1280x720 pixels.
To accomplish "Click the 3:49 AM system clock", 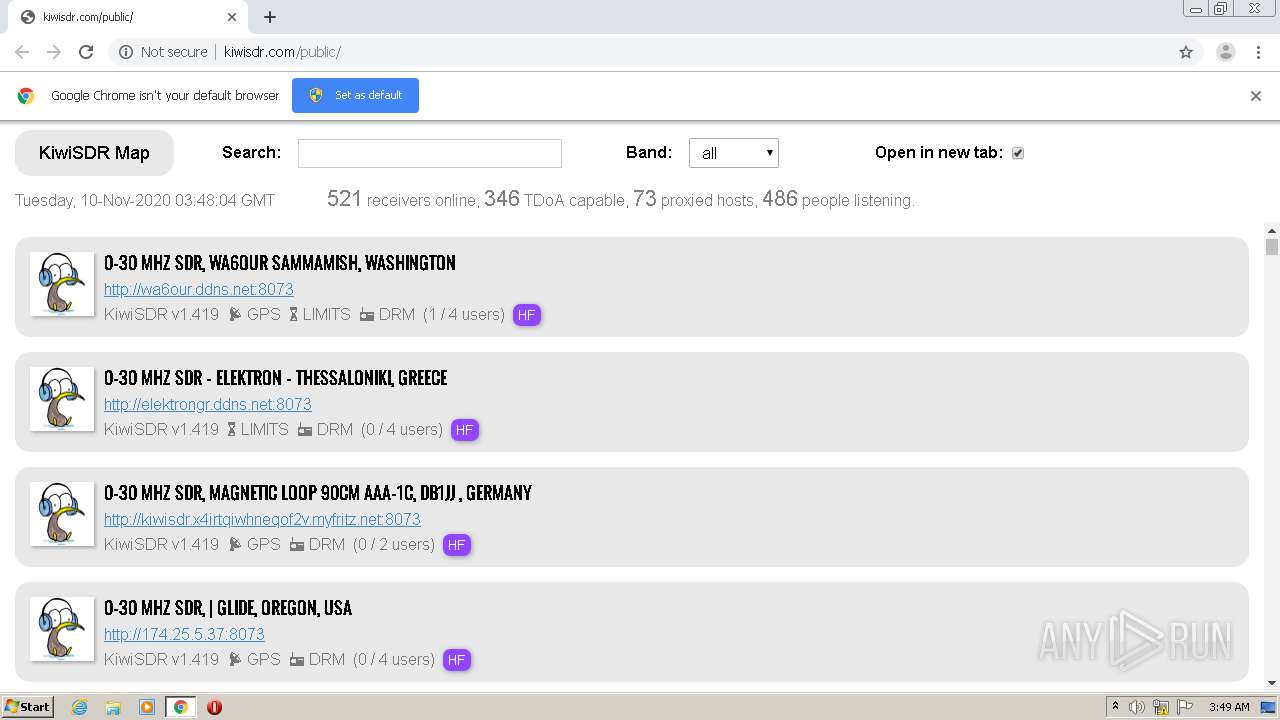I will pos(1229,707).
